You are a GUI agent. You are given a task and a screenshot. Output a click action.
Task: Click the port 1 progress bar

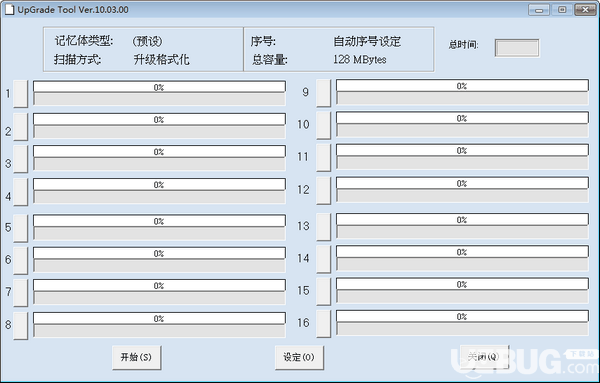tap(159, 87)
